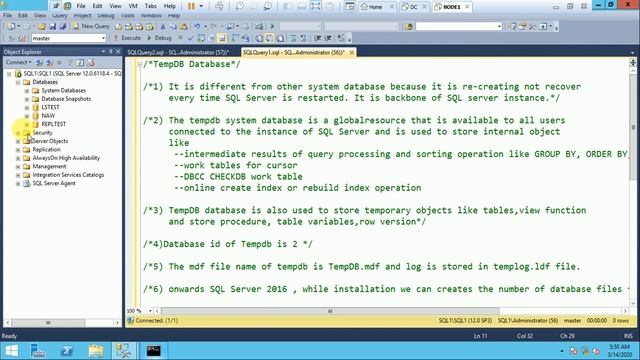Expand the Replication folder
Viewport: 640px width, 360px height.
[18, 150]
